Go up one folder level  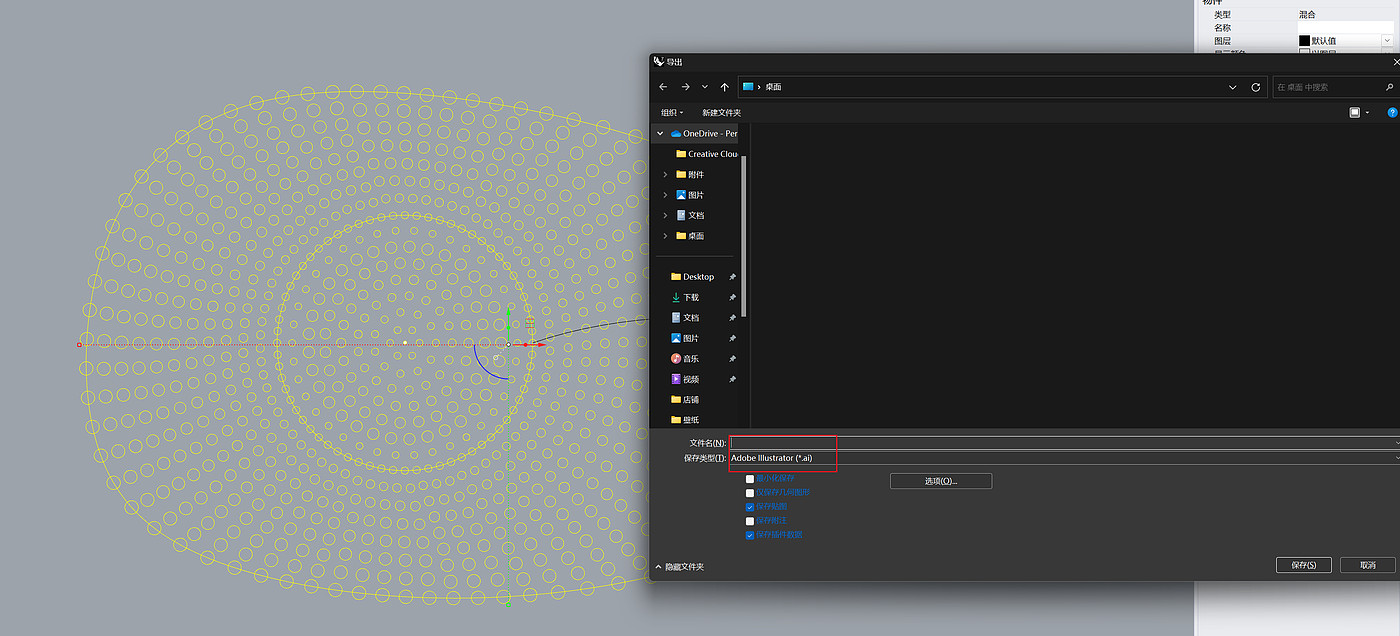tap(724, 87)
